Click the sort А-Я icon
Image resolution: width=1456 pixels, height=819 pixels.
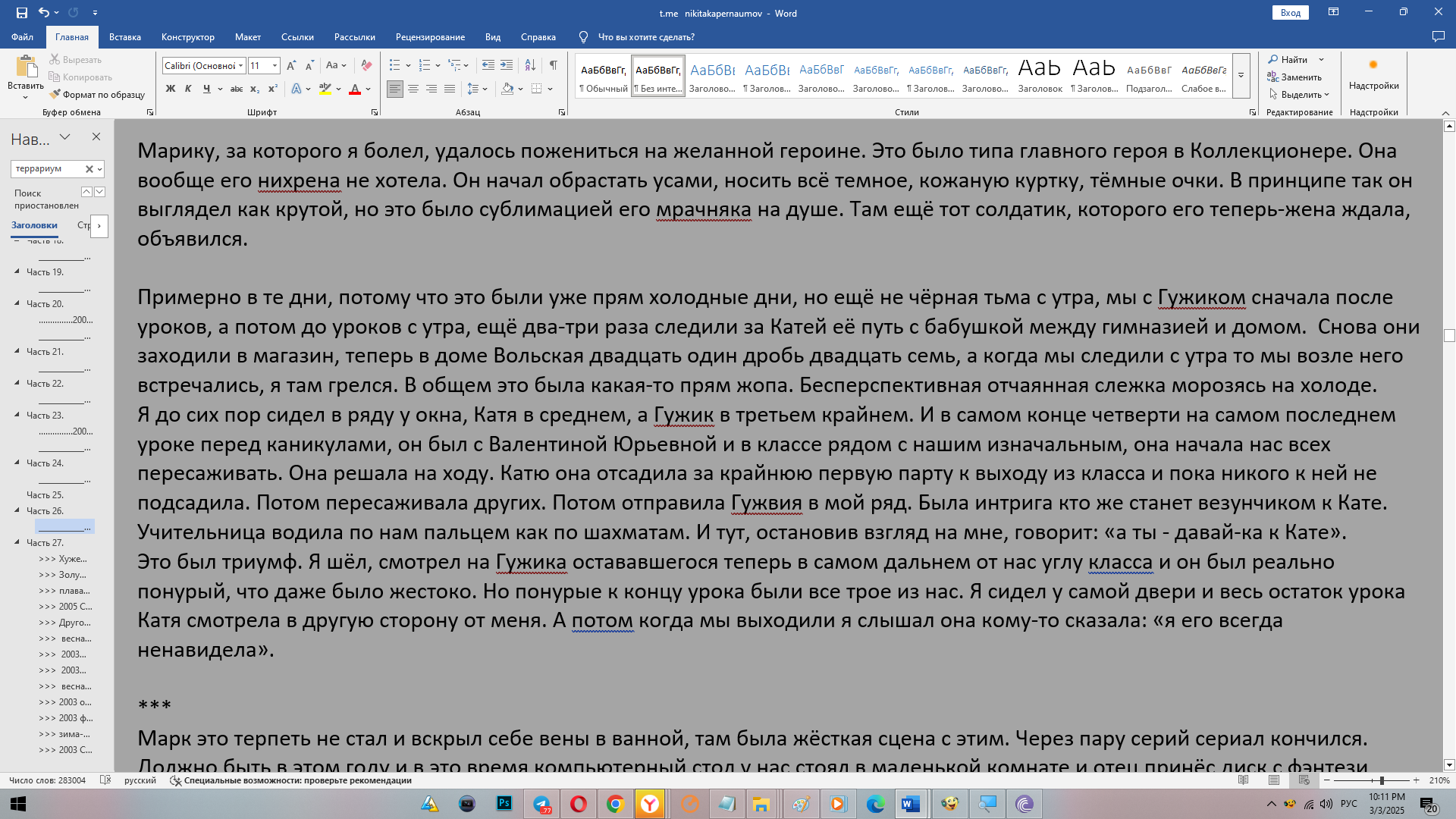tap(530, 65)
